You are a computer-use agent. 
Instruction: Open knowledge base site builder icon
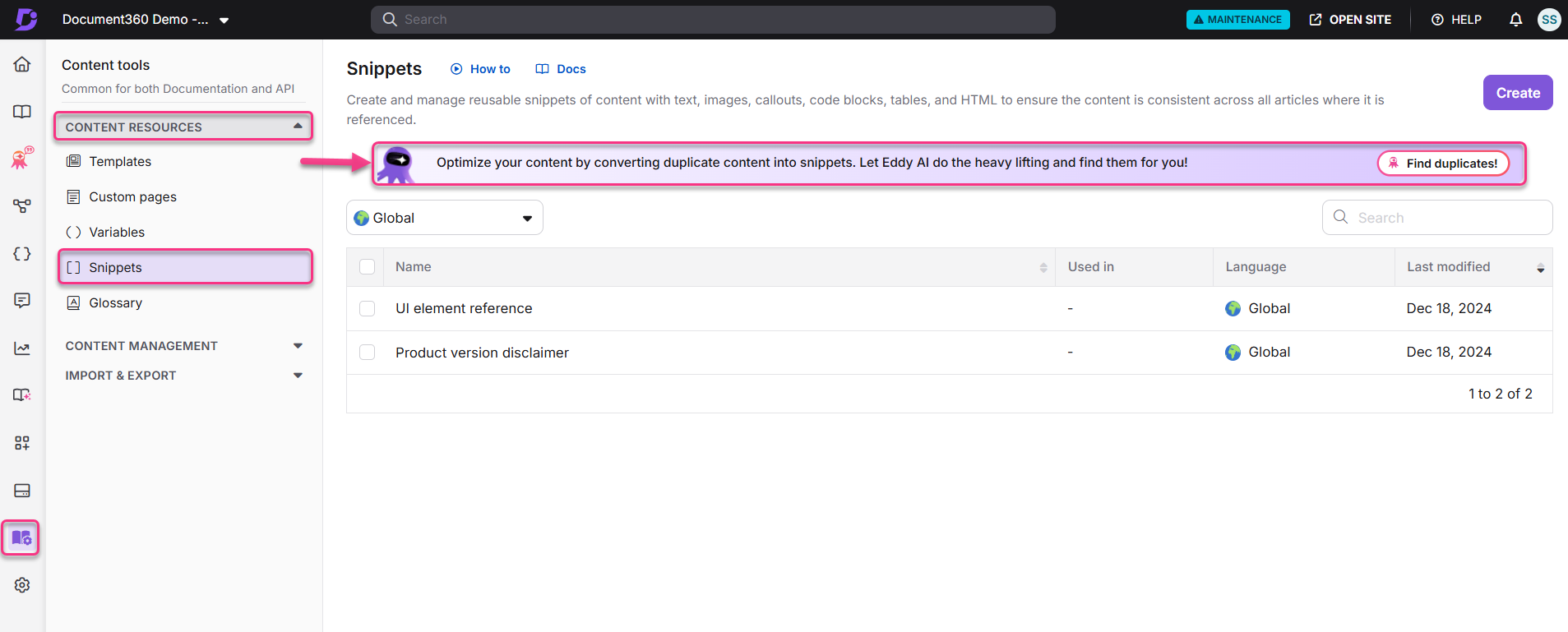point(22,395)
